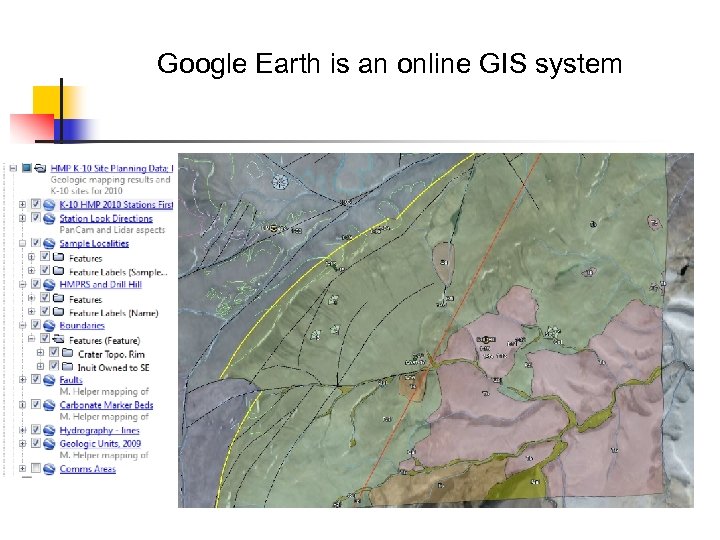Expand the Station Look Directions node
The height and width of the screenshot is (540, 720).
point(22,218)
